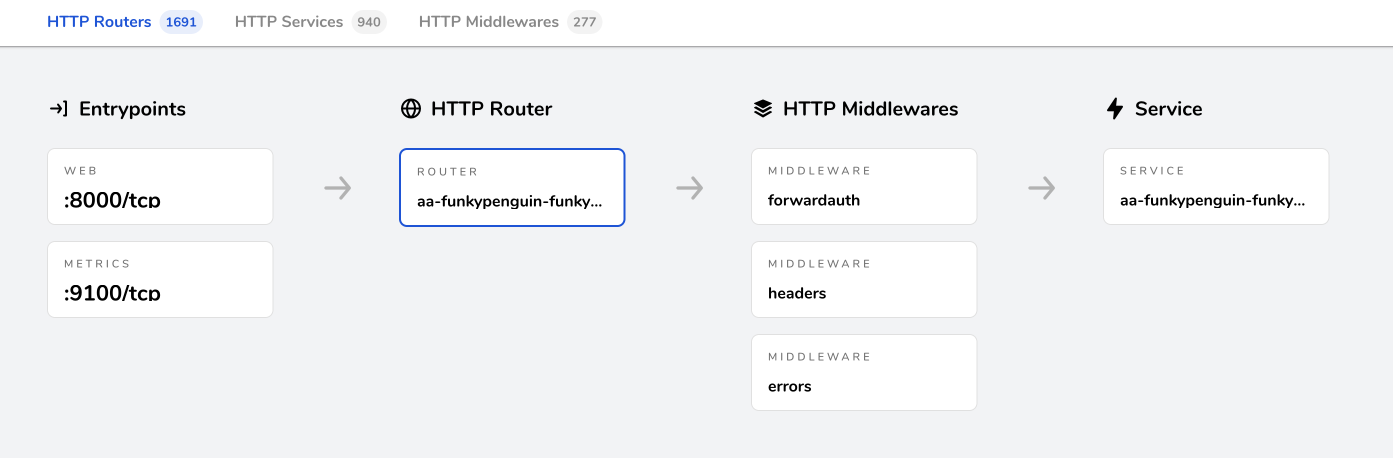
Task: Select the METRICS :9100/tcp entrypoint card
Action: [160, 280]
